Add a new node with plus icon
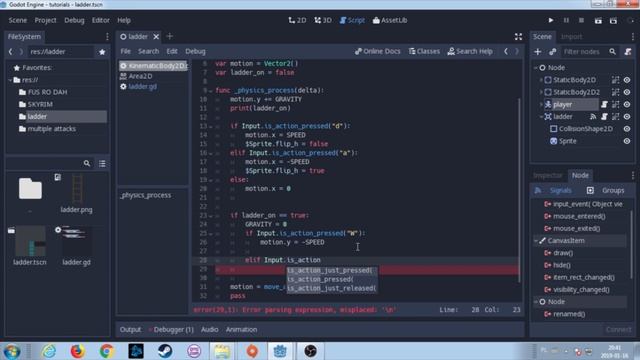Viewport: 640px width, 360px height. click(538, 51)
